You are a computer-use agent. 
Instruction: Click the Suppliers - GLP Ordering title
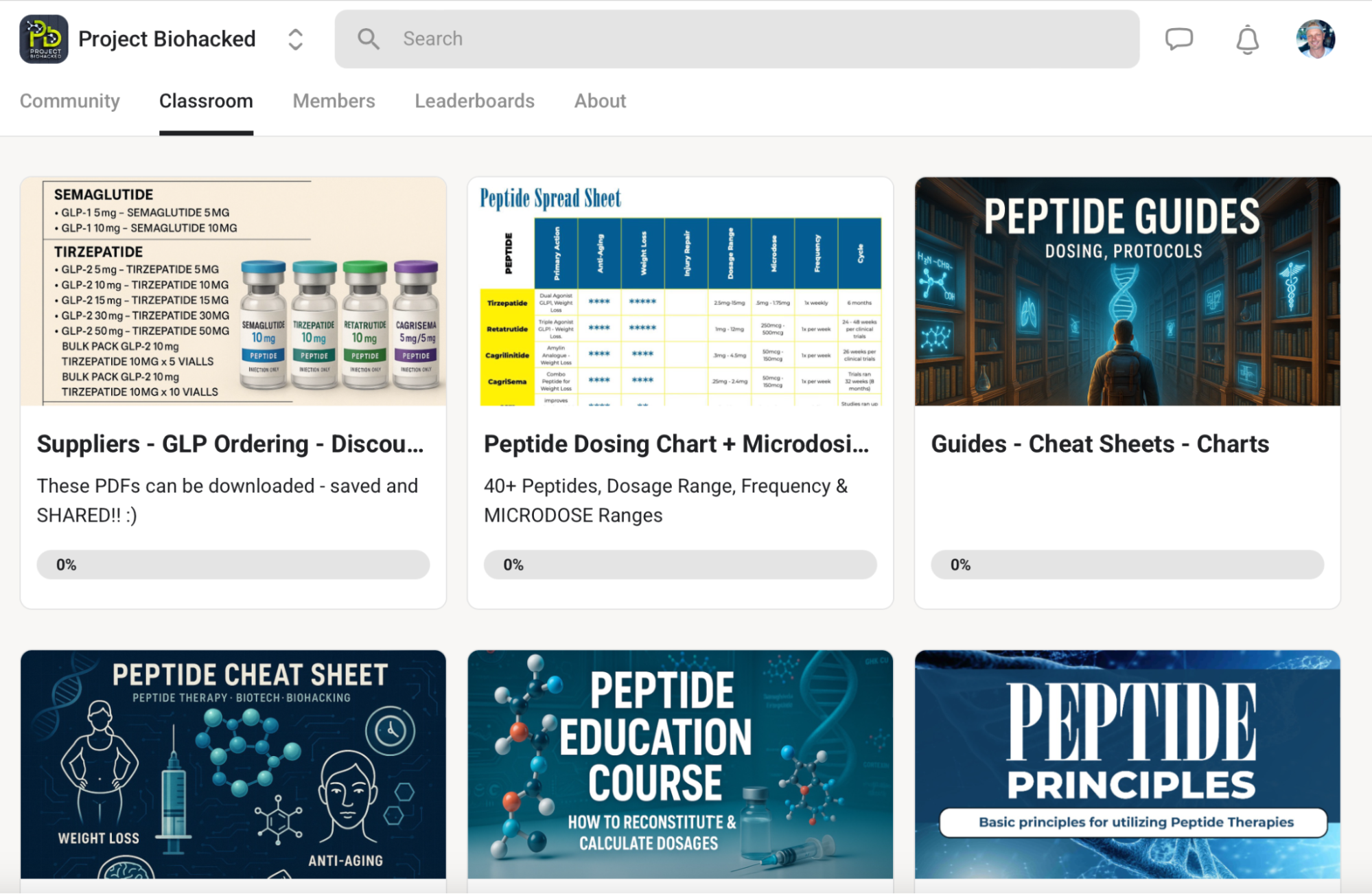coord(230,444)
